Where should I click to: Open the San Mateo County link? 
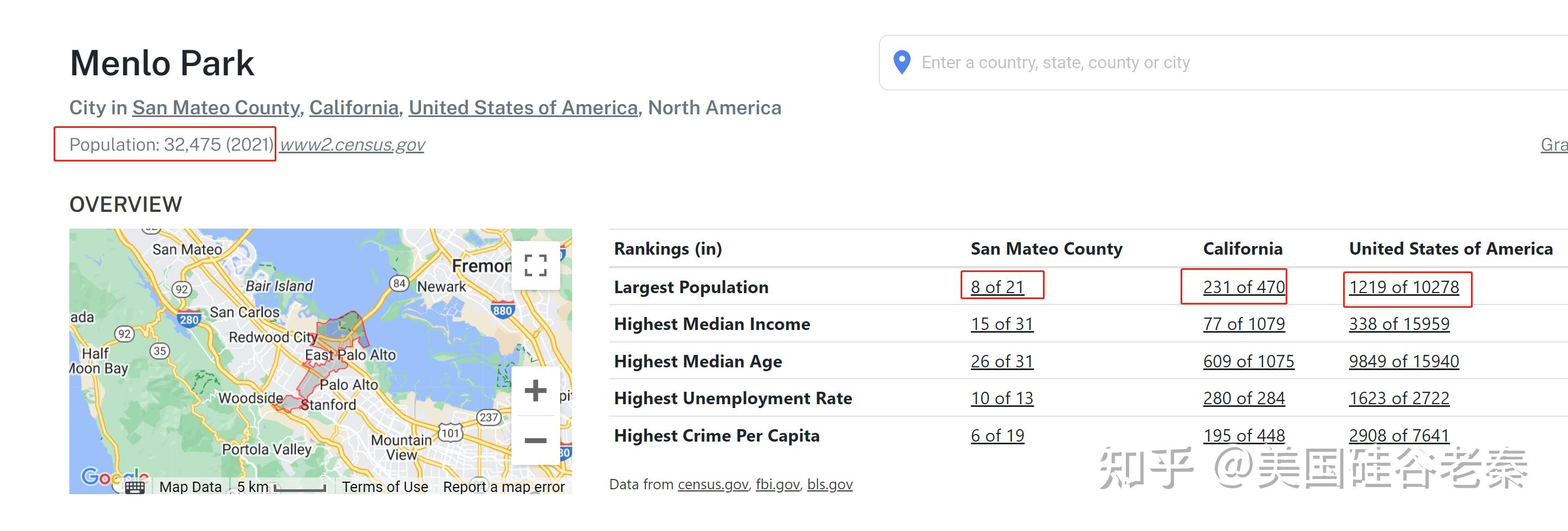pyautogui.click(x=216, y=108)
